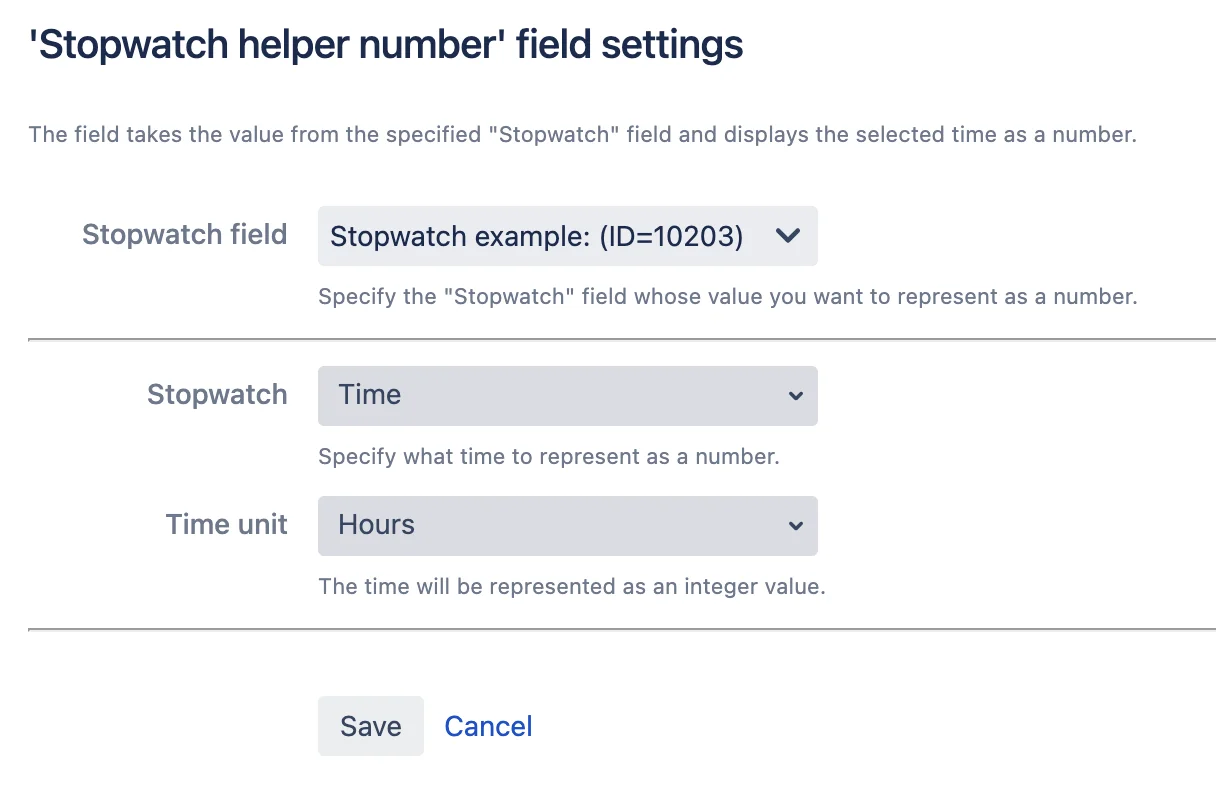Click the horizontal divider below Stopwatch field section
The width and height of the screenshot is (1216, 790).
(x=622, y=340)
